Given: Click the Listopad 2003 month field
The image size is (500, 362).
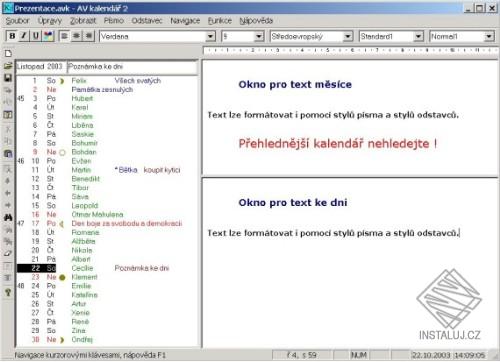Looking at the screenshot, I should (41, 67).
